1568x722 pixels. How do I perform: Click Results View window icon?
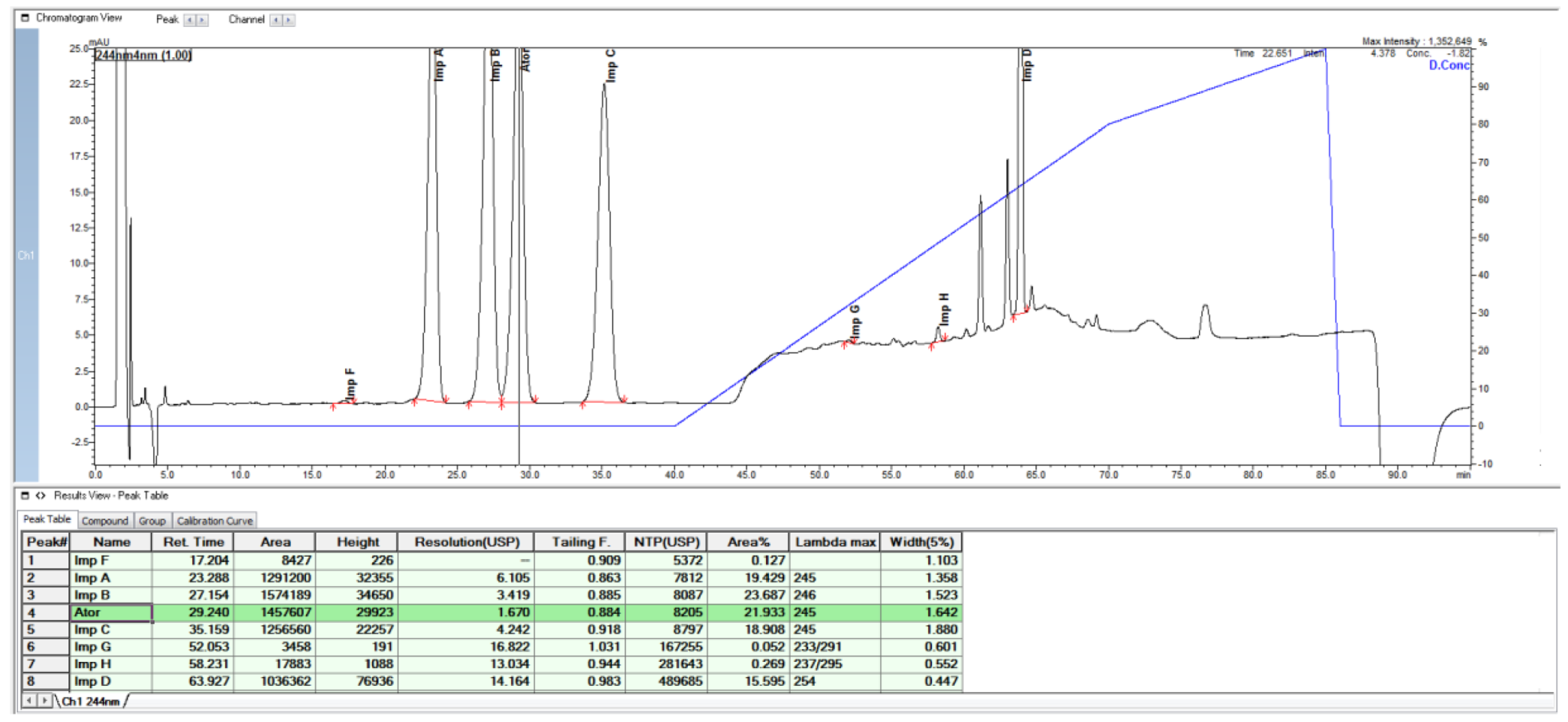[x=25, y=495]
